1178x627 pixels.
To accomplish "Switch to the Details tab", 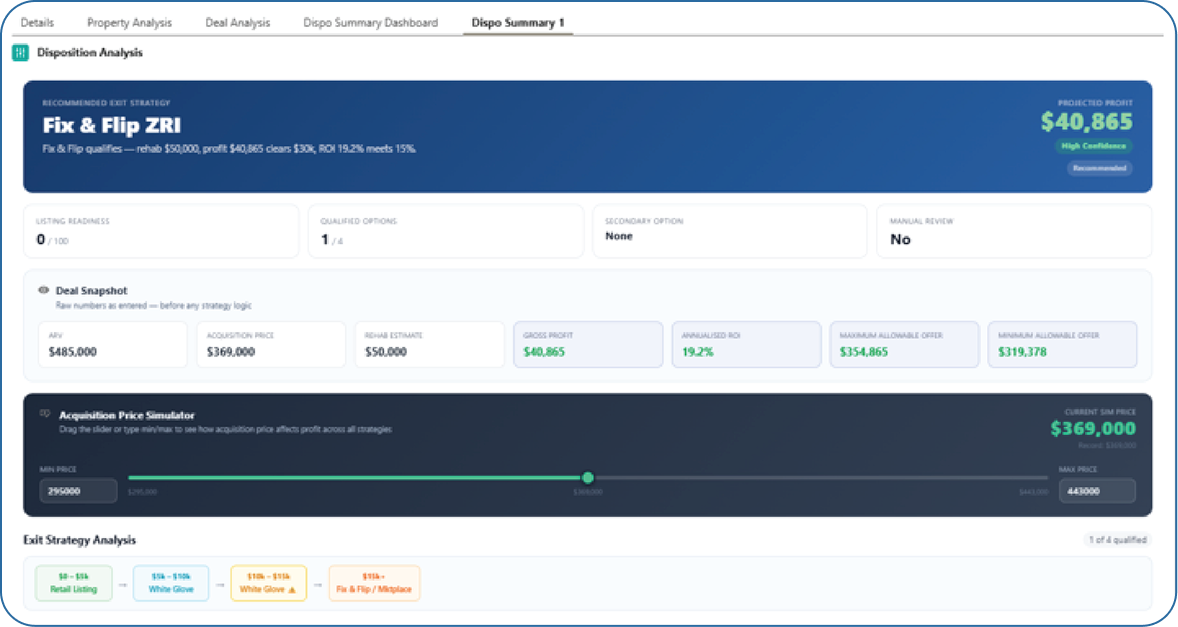I will point(37,21).
